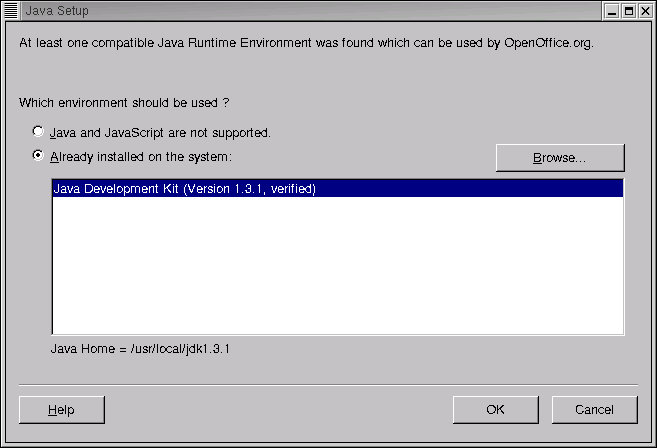
Task: Select 'Java and JavaScript are not supported' radio
Action: coord(39,131)
